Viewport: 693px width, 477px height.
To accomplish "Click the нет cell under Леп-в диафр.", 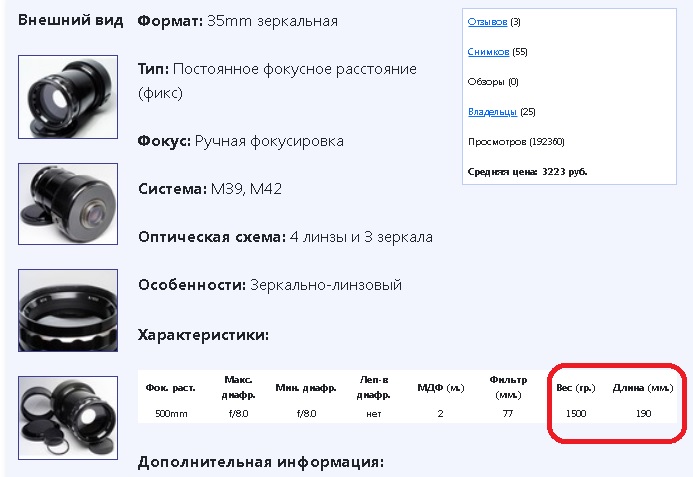I will pos(373,414).
